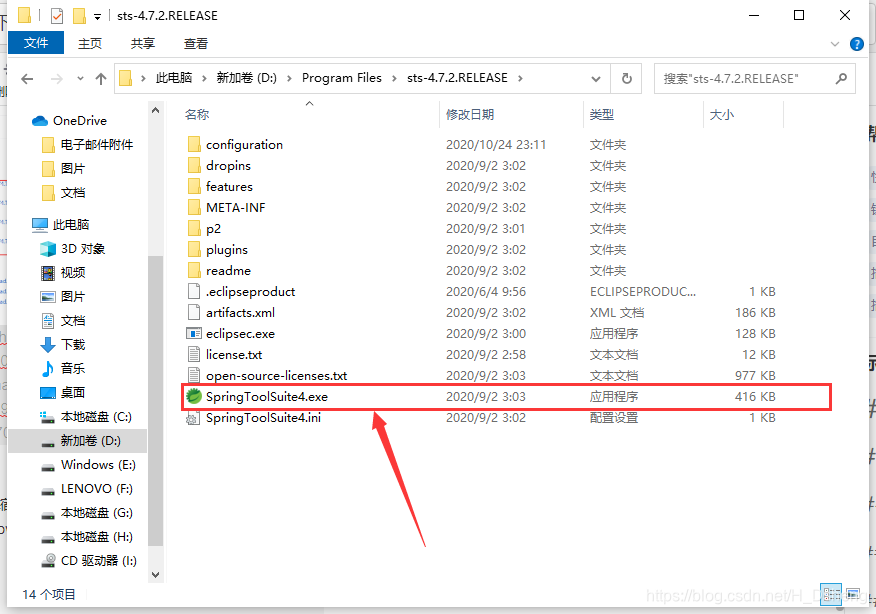Go back with the left arrow
The image size is (876, 614).
pos(27,79)
